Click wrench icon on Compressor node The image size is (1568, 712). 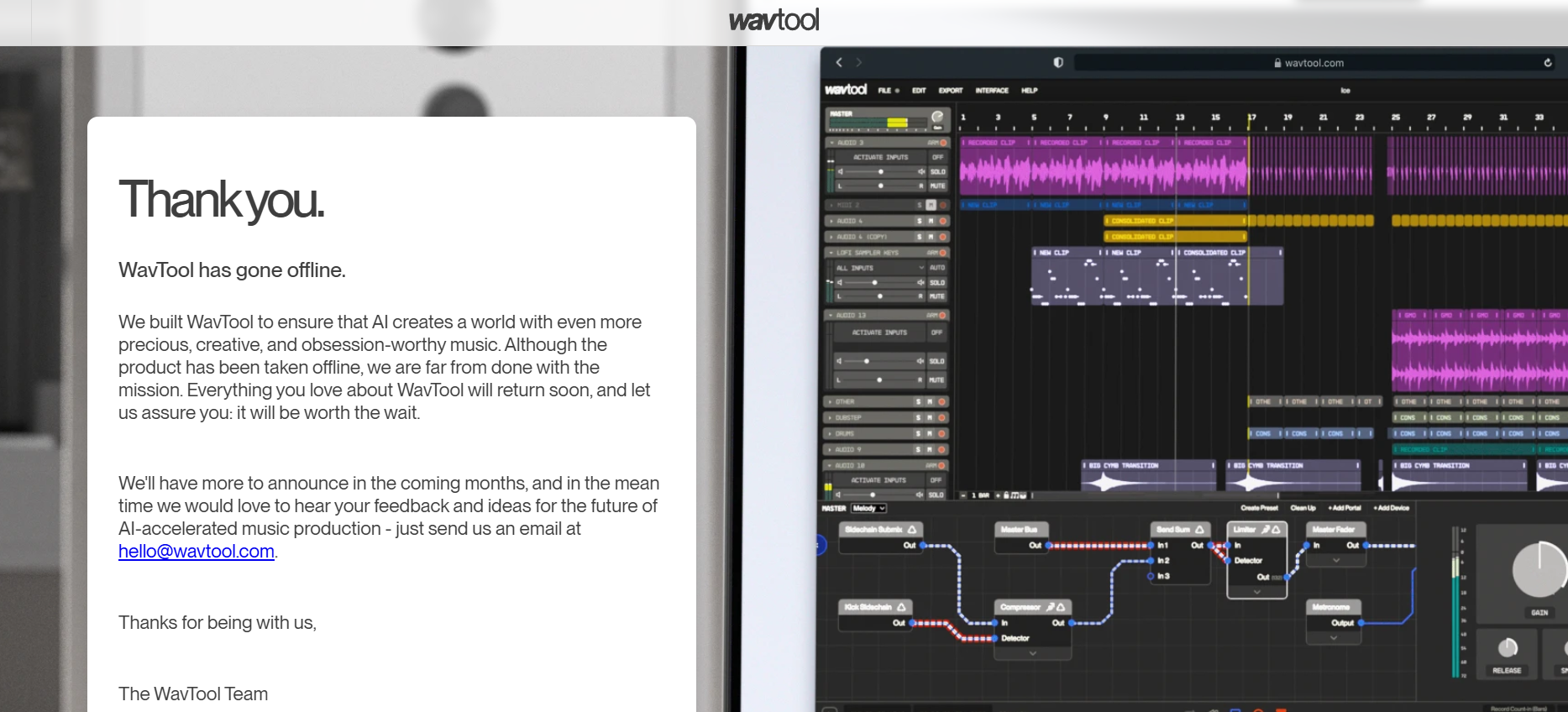tap(1051, 607)
